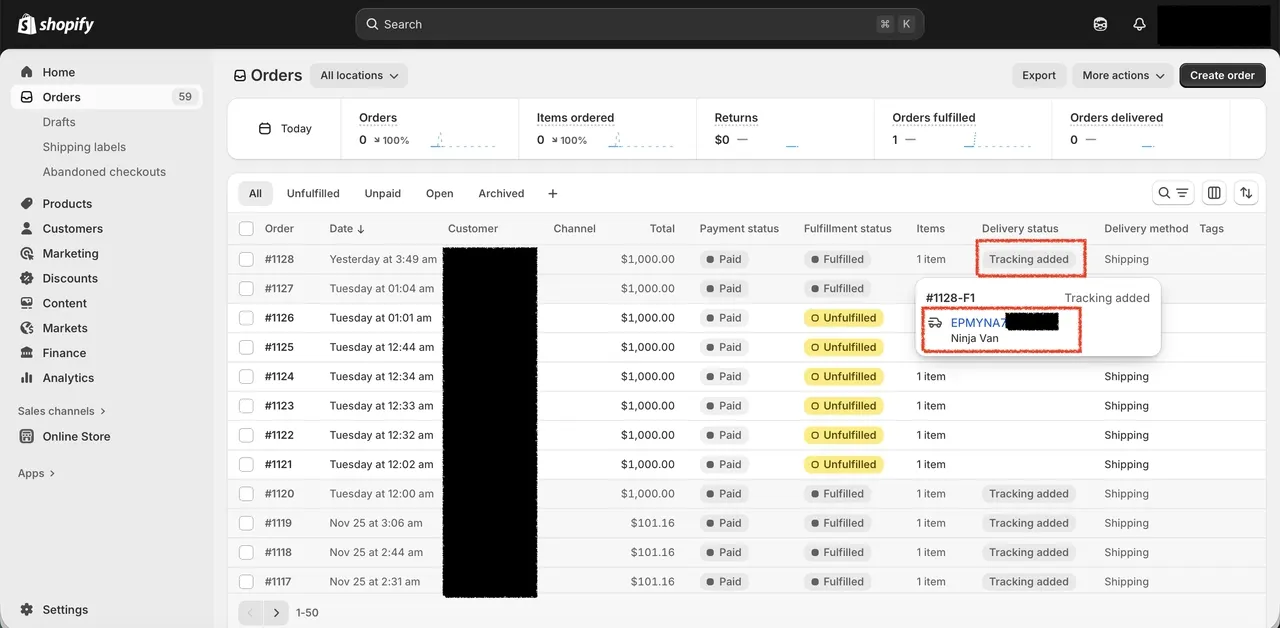Open the sort orders icon
The height and width of the screenshot is (628, 1280).
click(1246, 192)
